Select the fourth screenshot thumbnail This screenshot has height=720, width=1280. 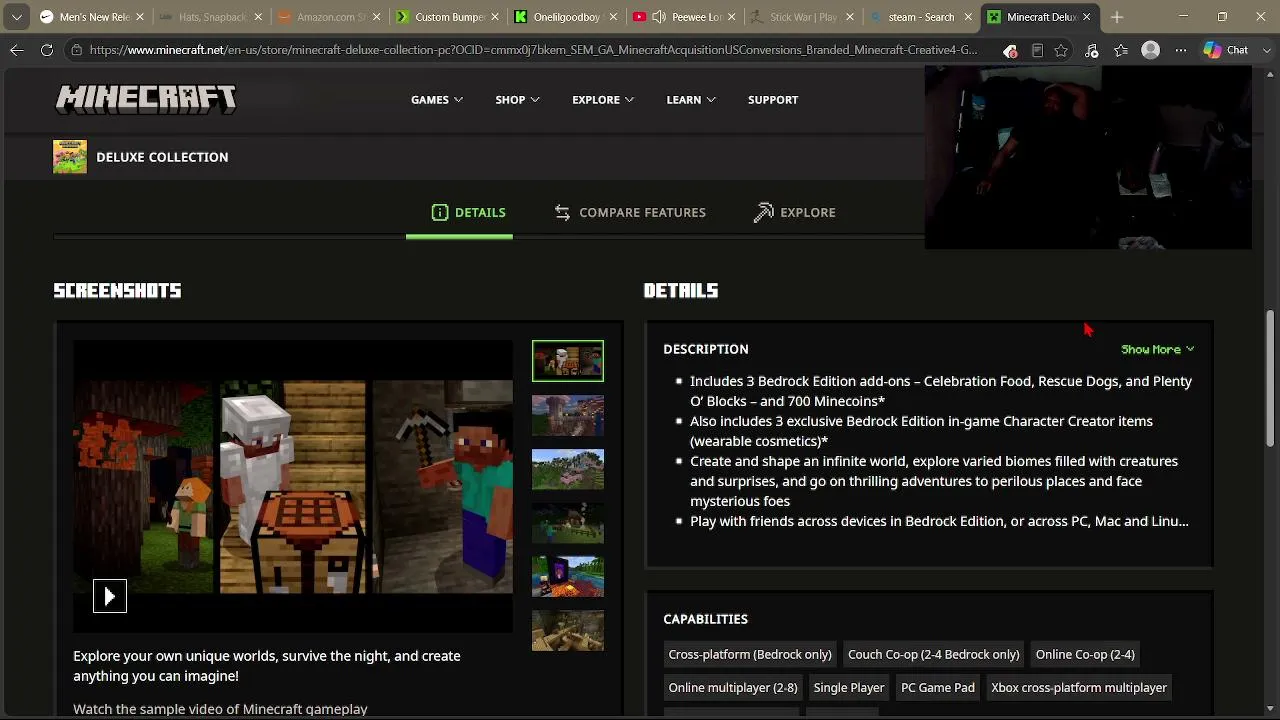click(568, 523)
